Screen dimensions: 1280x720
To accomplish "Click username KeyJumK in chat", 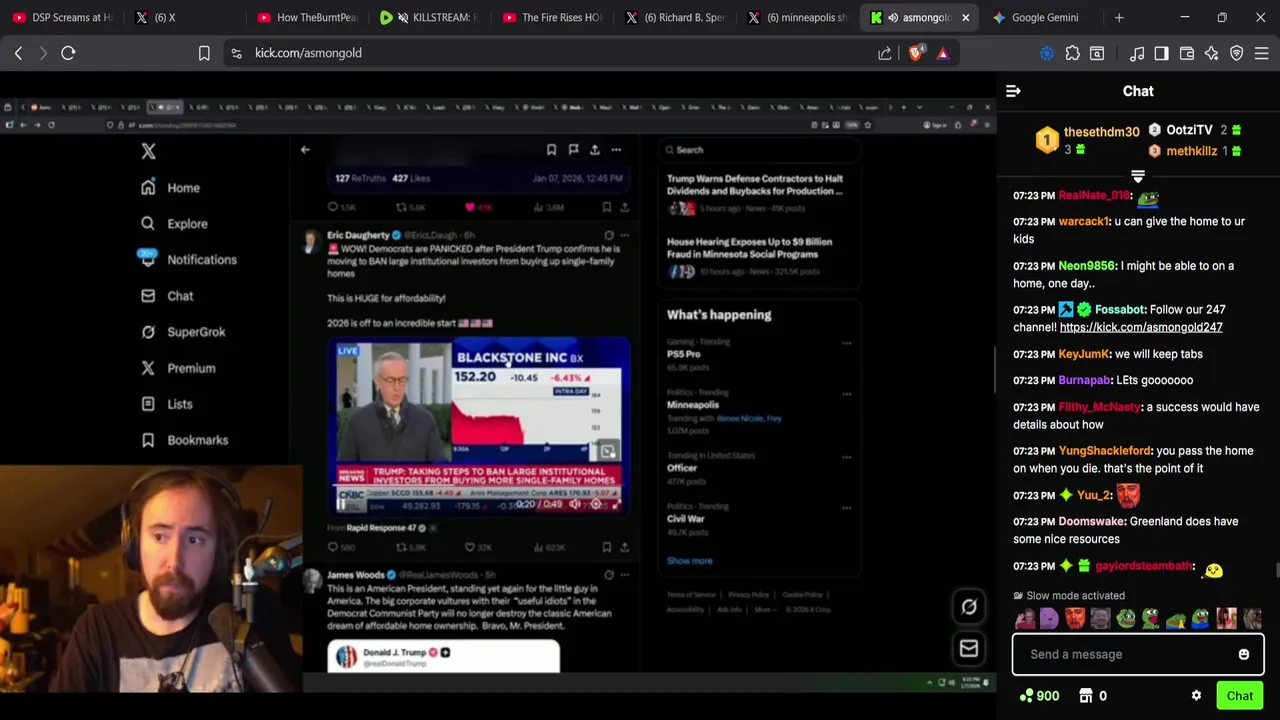I will (x=1084, y=354).
